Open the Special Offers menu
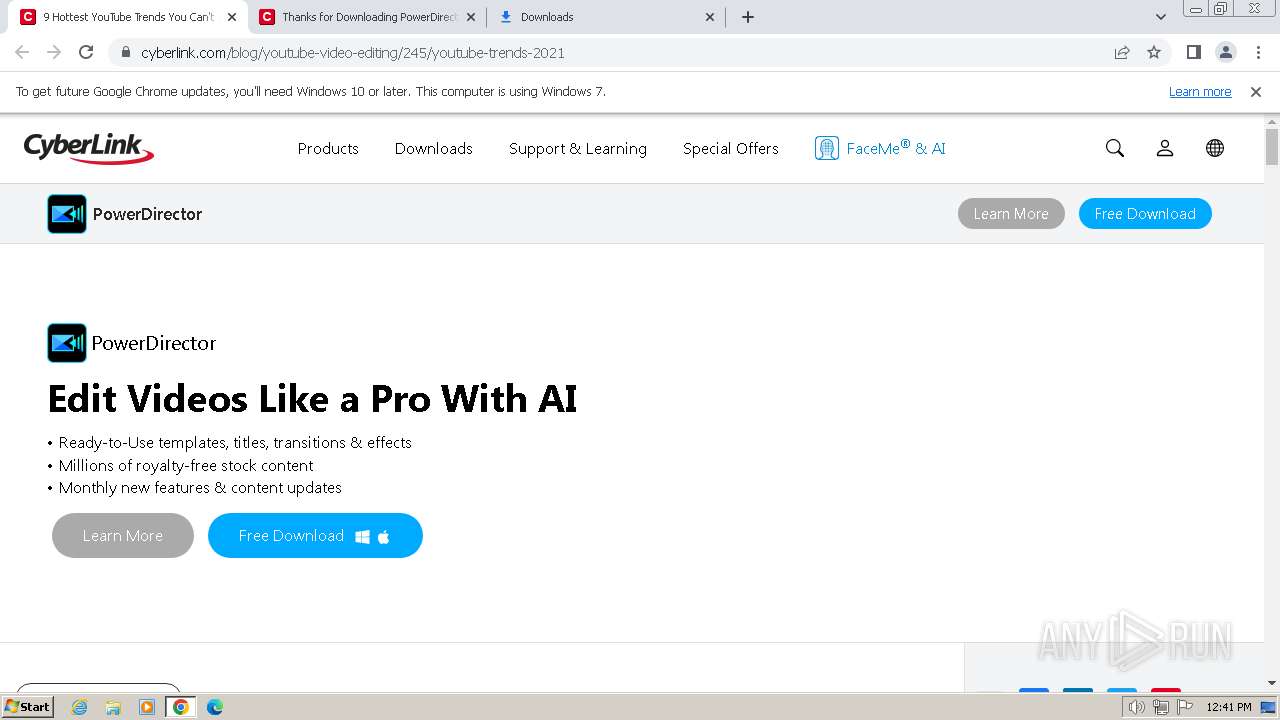The image size is (1280, 720). click(731, 148)
